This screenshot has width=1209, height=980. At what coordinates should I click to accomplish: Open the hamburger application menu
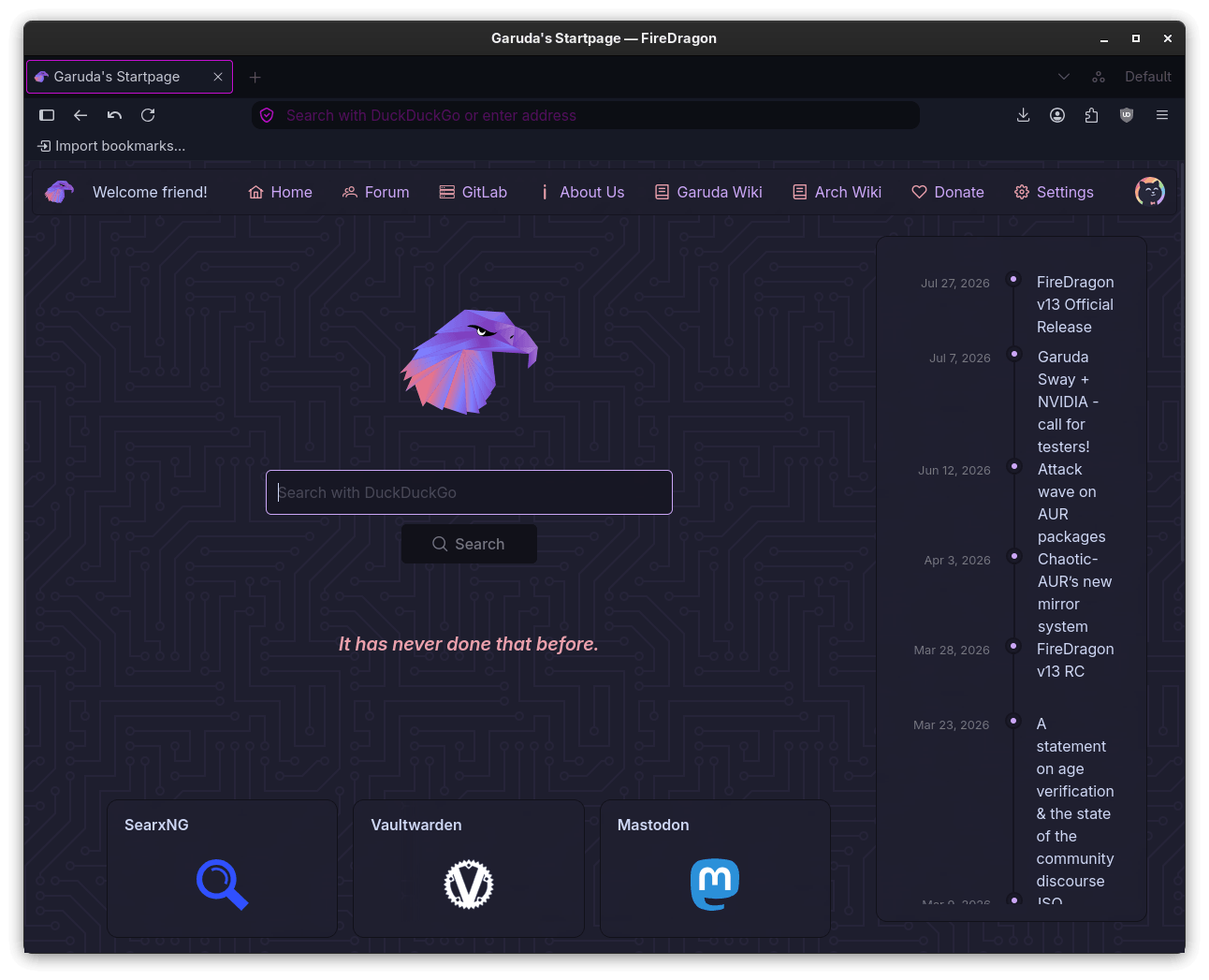tap(1162, 115)
